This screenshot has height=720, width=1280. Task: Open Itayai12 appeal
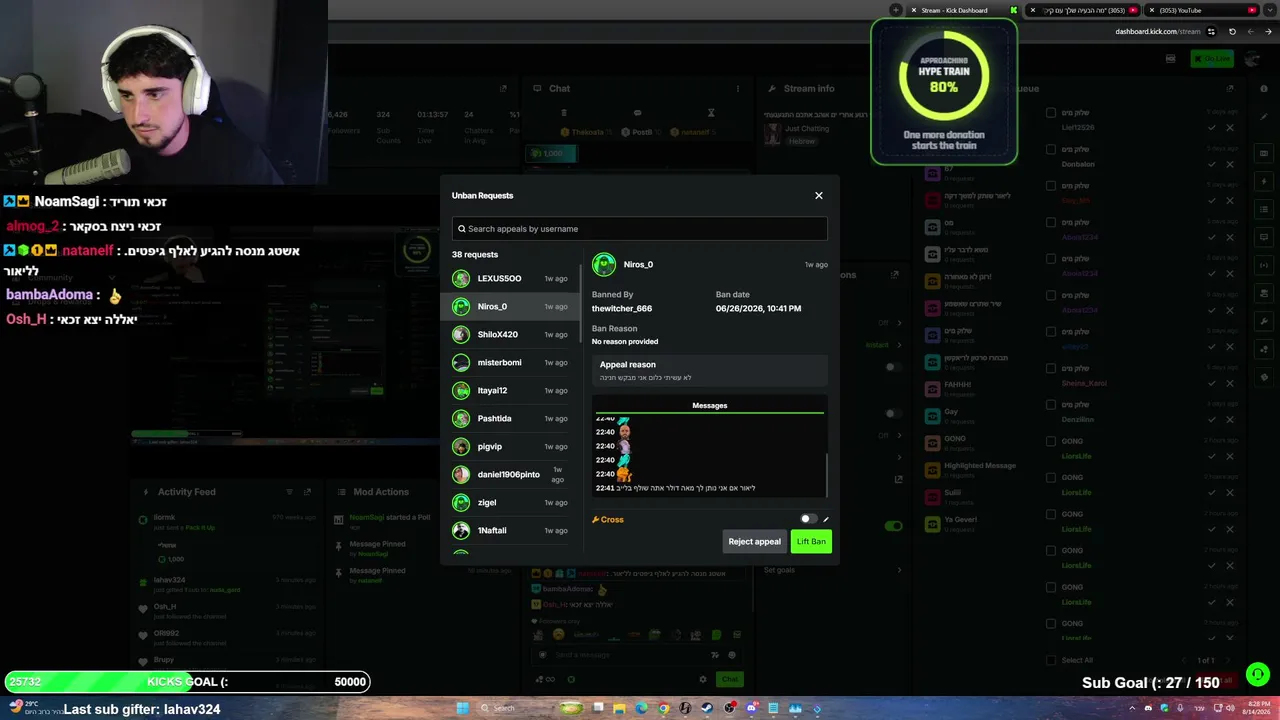point(510,391)
